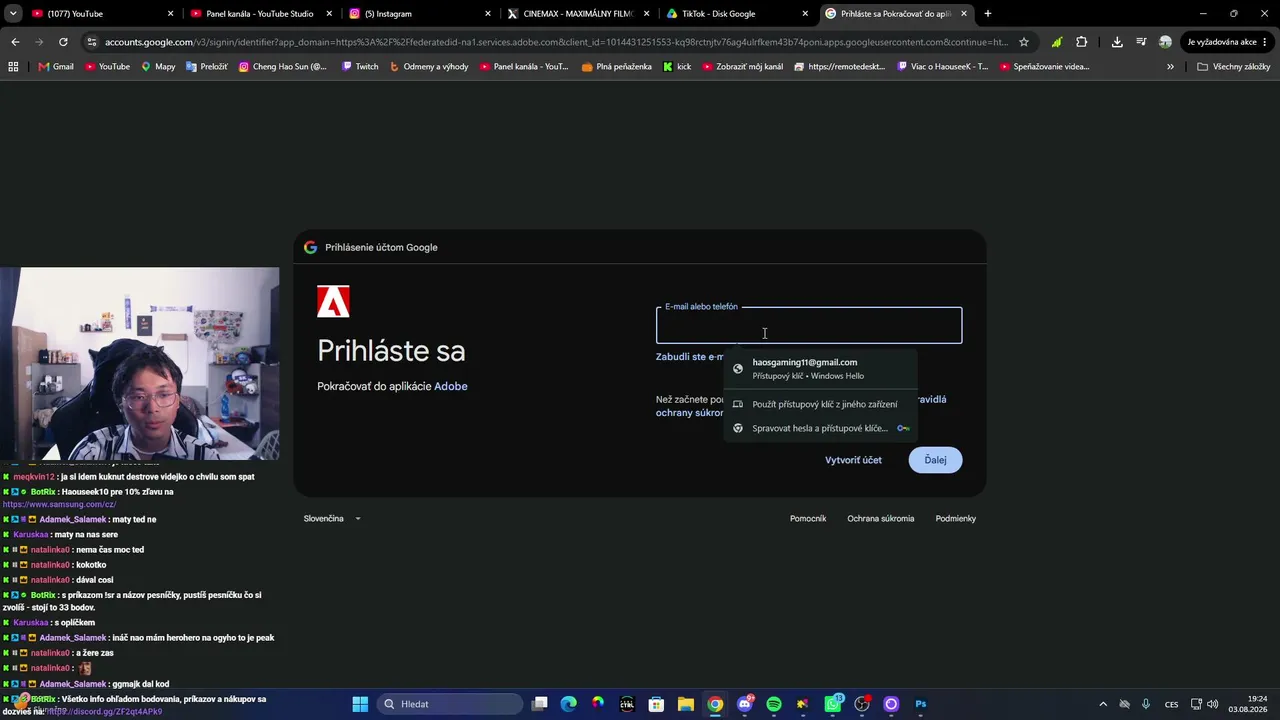The width and height of the screenshot is (1280, 720).
Task: Open the Twitch bookmark
Action: click(359, 67)
